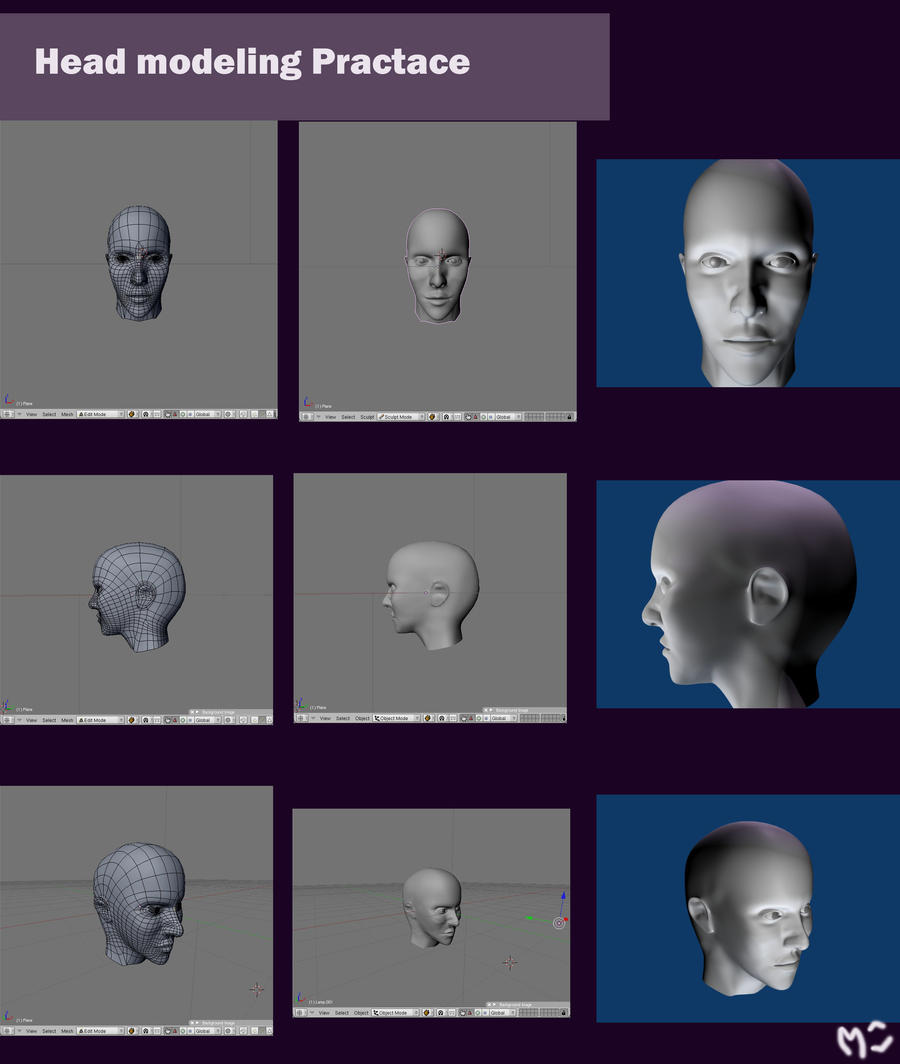Open the Edit Mode dropdown in the side-view wireframe viewport
This screenshot has width=900, height=1064.
100,720
